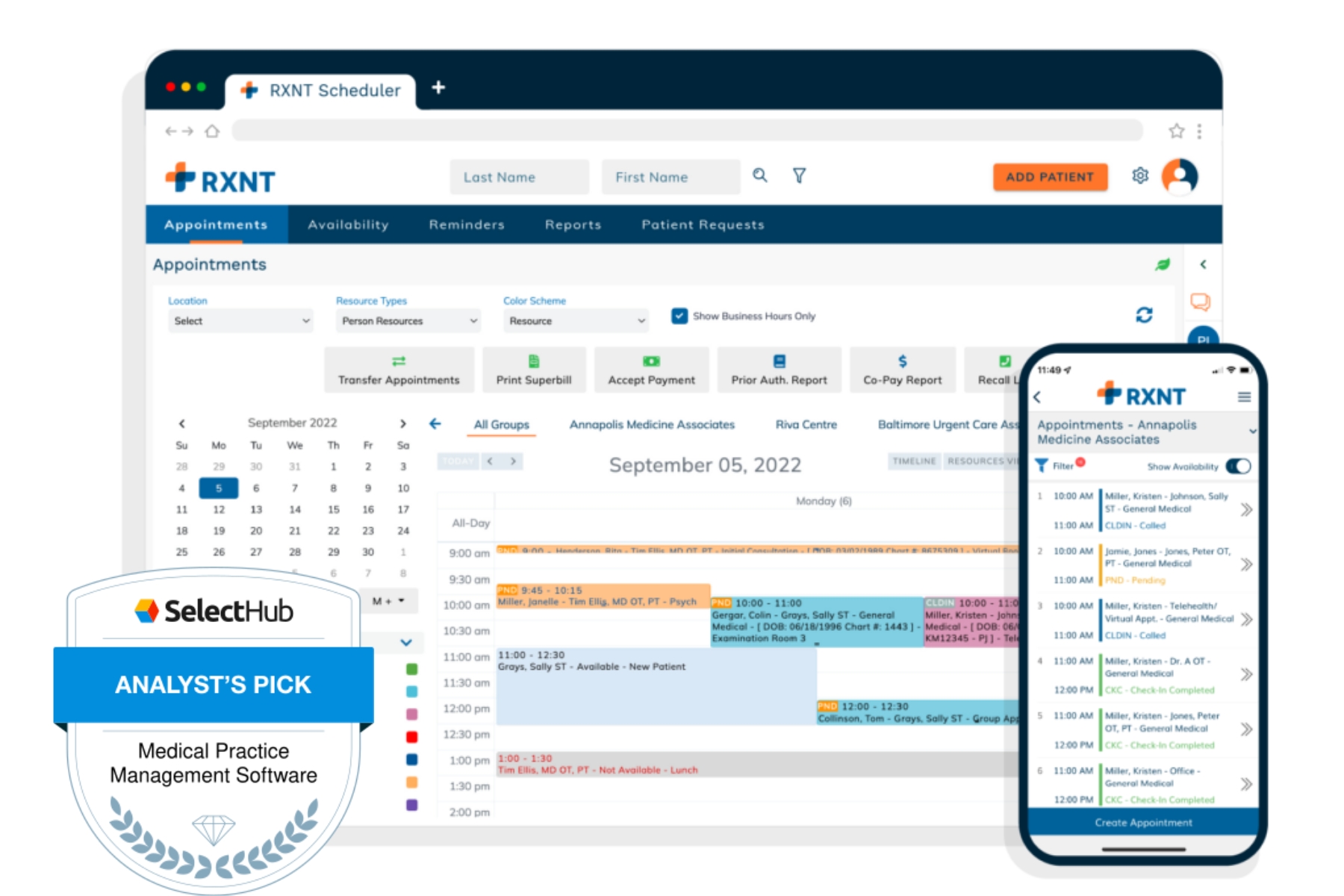The image size is (1344, 896).
Task: Bookmark page with star icon
Action: pyautogui.click(x=1177, y=131)
